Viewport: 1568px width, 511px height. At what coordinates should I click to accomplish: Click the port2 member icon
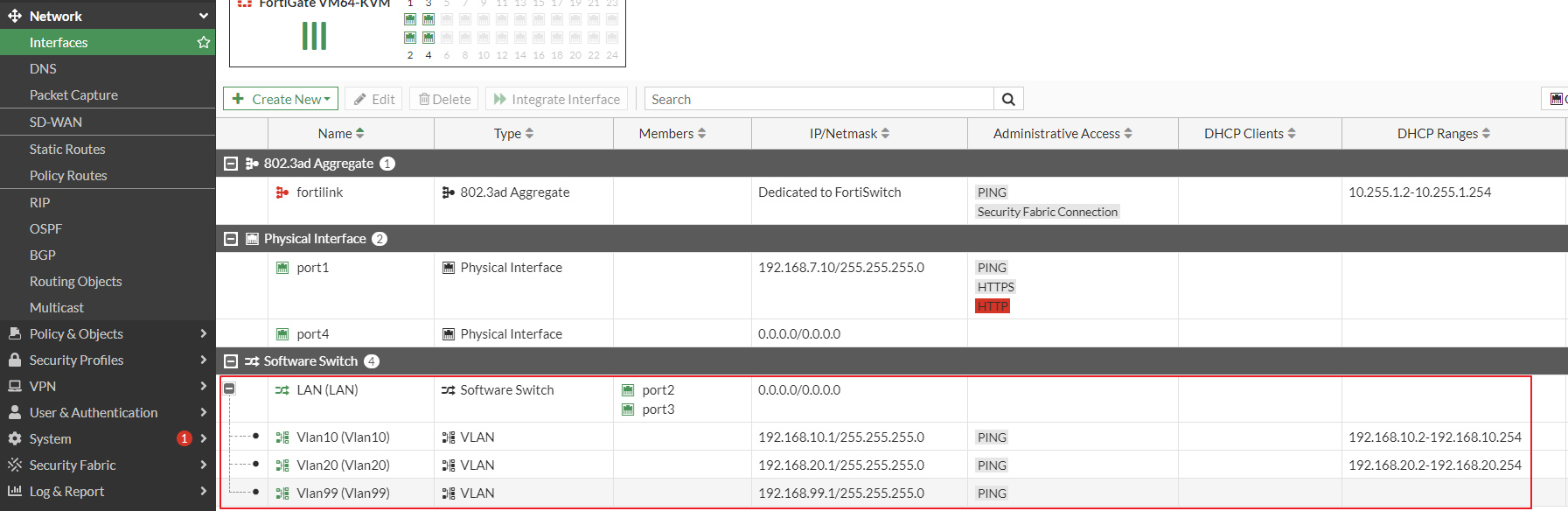[628, 390]
